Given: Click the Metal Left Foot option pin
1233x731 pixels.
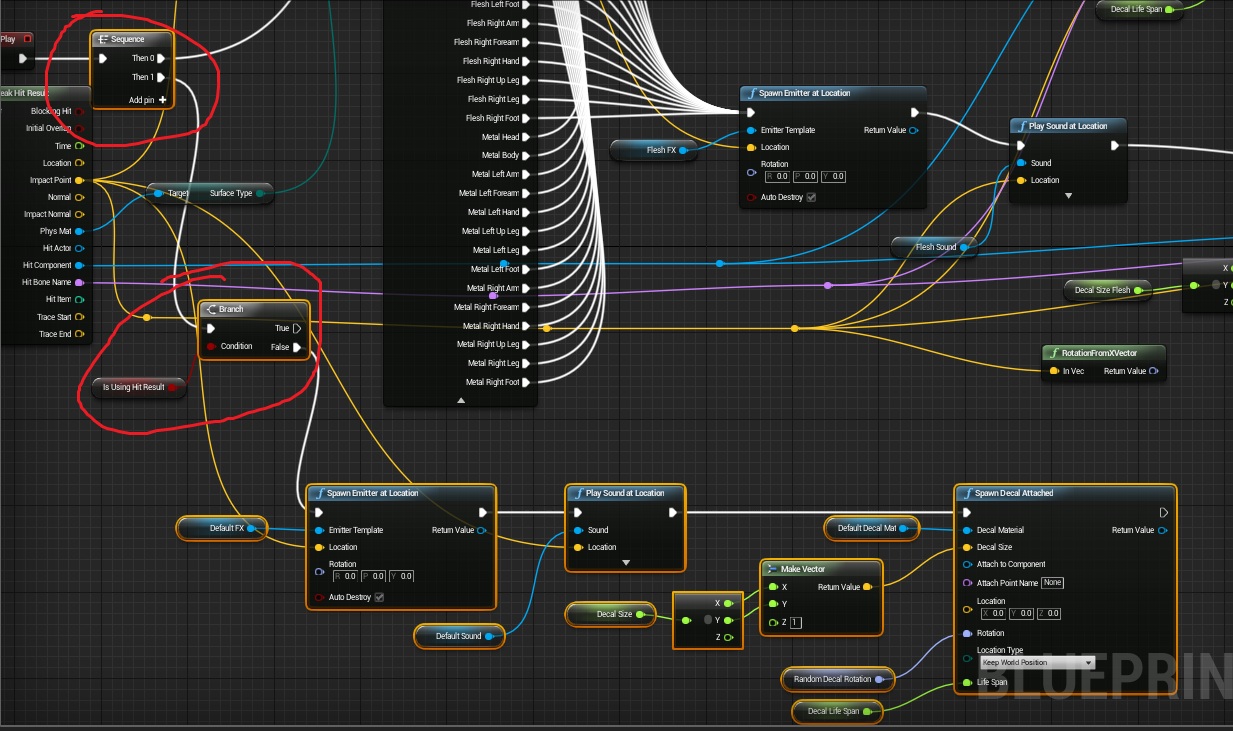Looking at the screenshot, I should (x=526, y=269).
